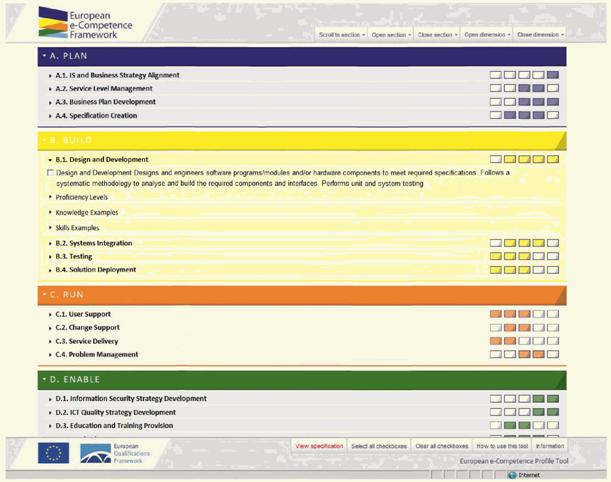Click last proficiency level box for B.3 Testing
This screenshot has width=611, height=482.
tap(553, 257)
